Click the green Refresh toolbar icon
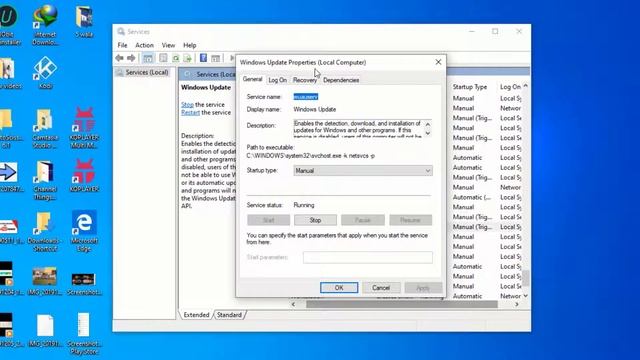 (176, 58)
